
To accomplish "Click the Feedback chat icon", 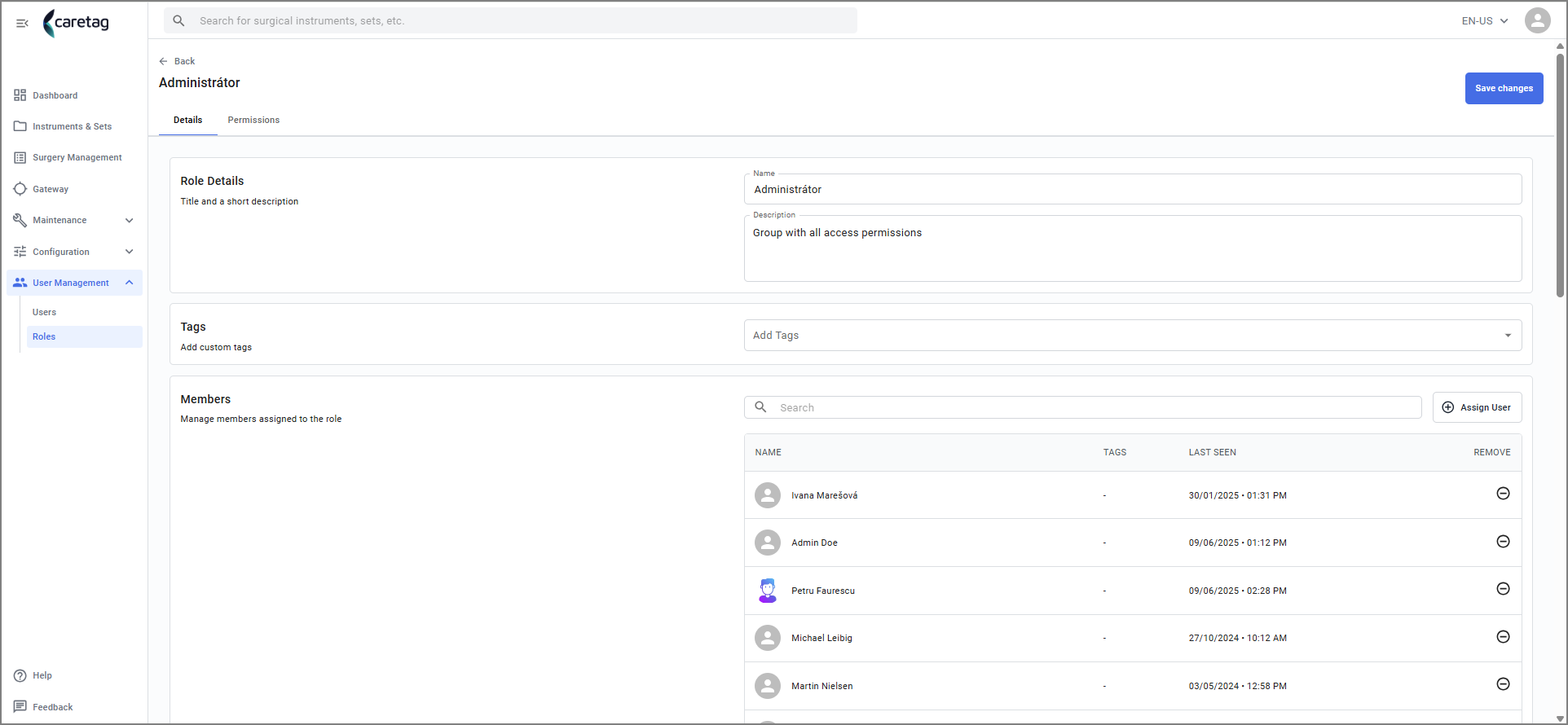I will pos(20,707).
